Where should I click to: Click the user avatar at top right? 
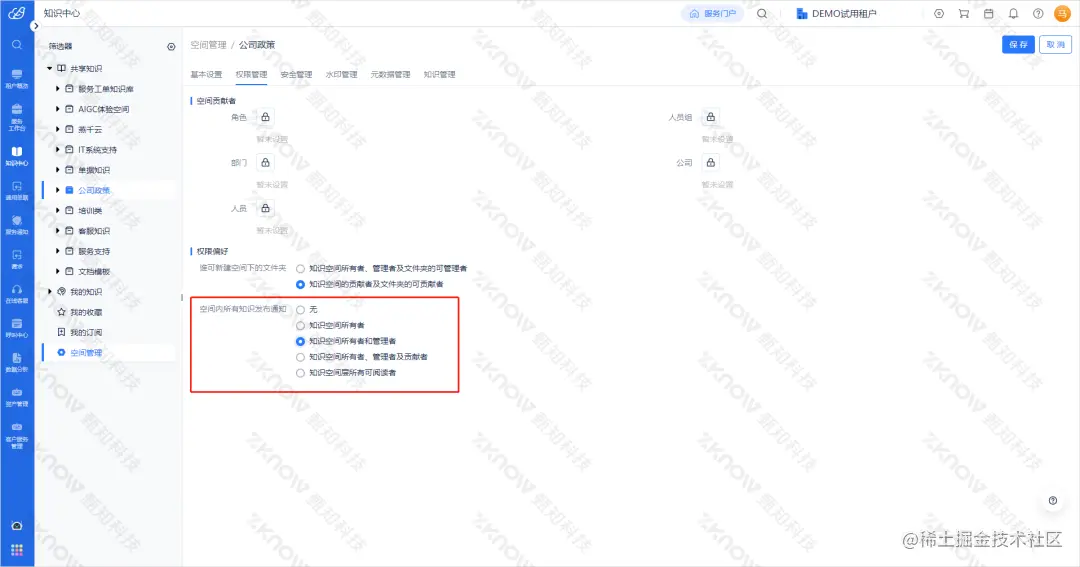point(1062,13)
